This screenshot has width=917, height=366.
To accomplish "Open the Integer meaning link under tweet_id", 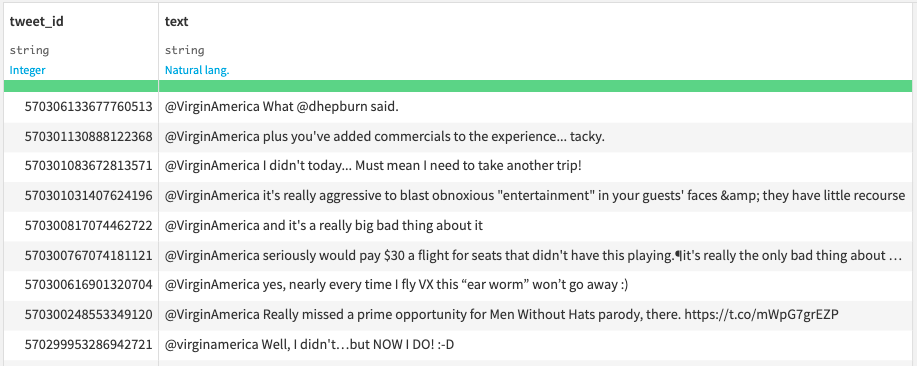I will pos(27,70).
